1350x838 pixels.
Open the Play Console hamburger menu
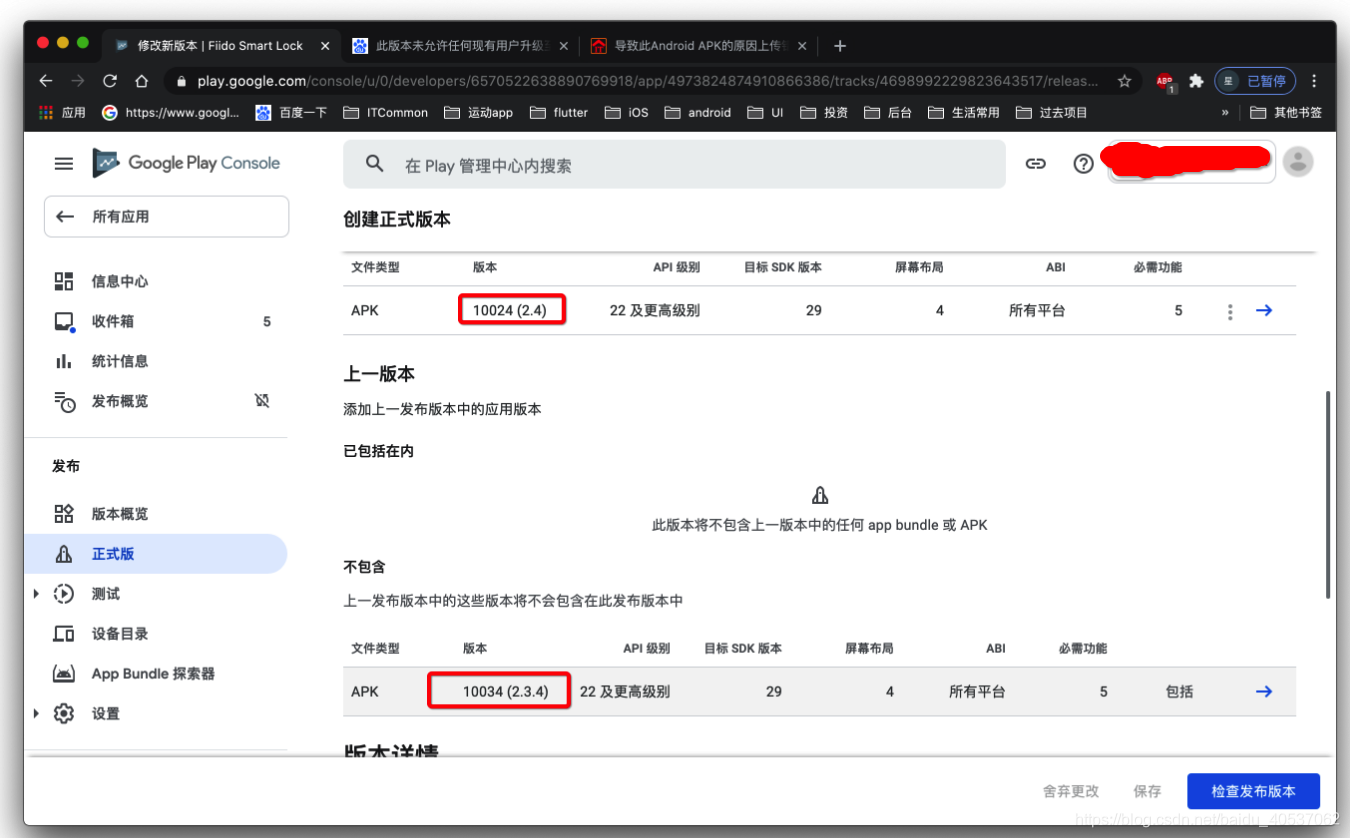[64, 163]
